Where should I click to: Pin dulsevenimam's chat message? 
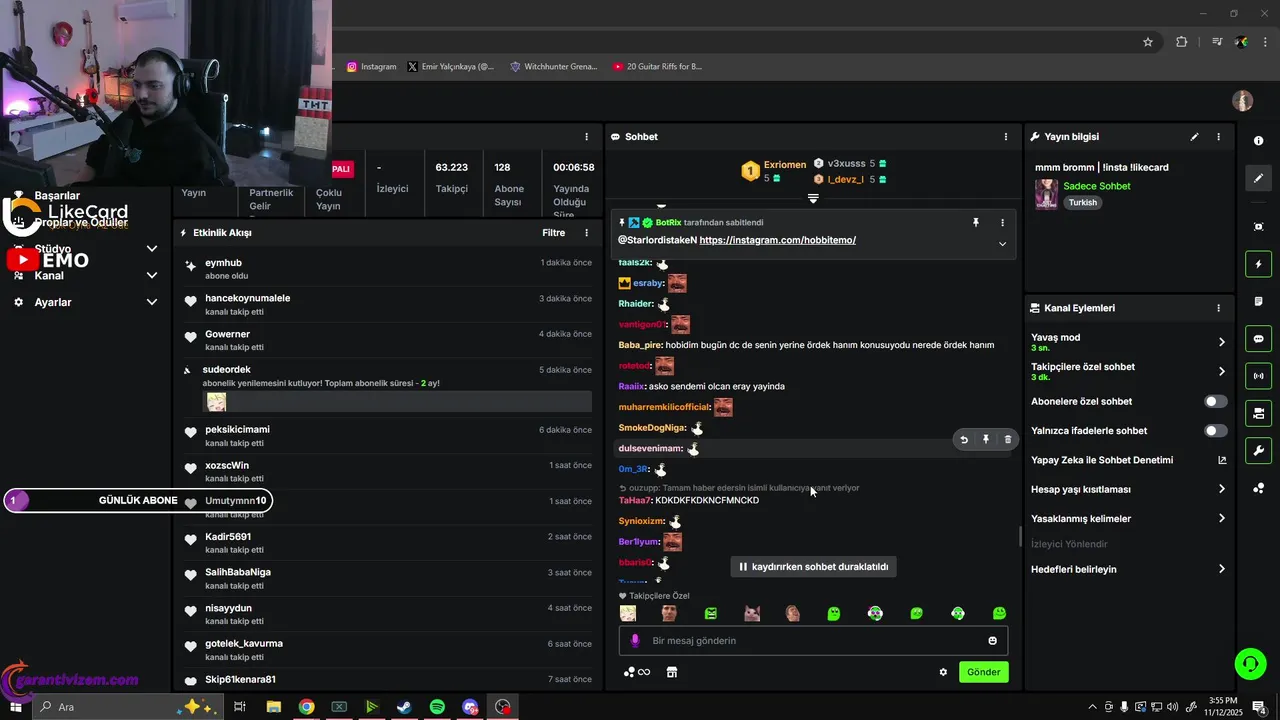point(986,439)
